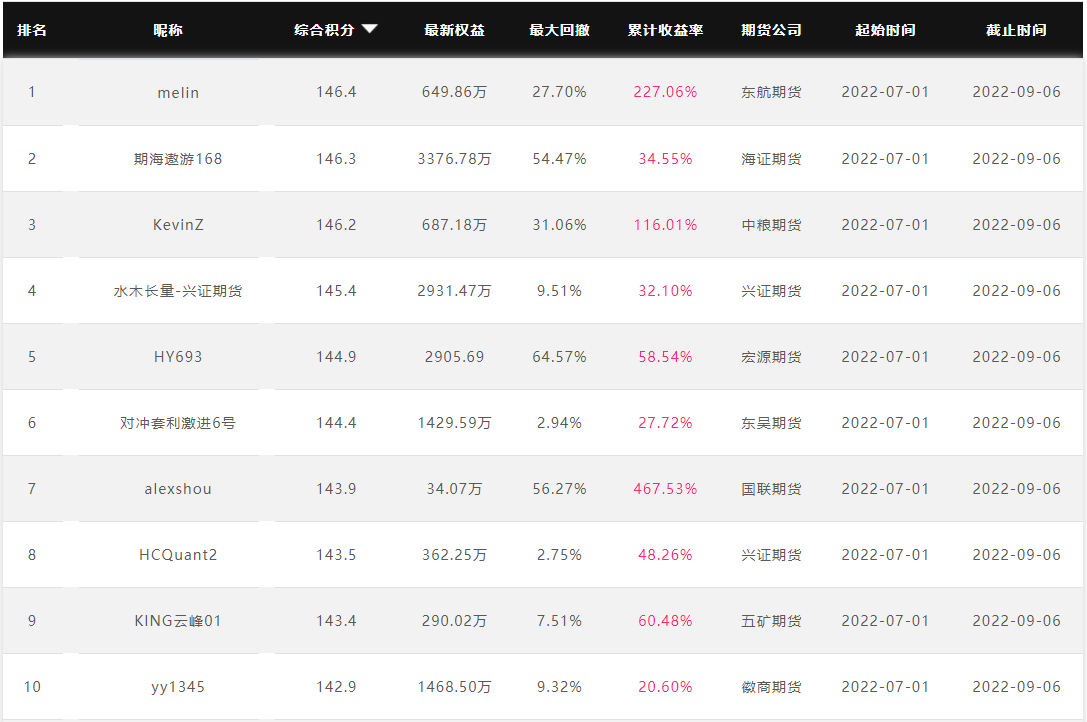Click the 2022-07-01 date in yy1345's row
Screen dimensions: 1087x722
click(885, 686)
